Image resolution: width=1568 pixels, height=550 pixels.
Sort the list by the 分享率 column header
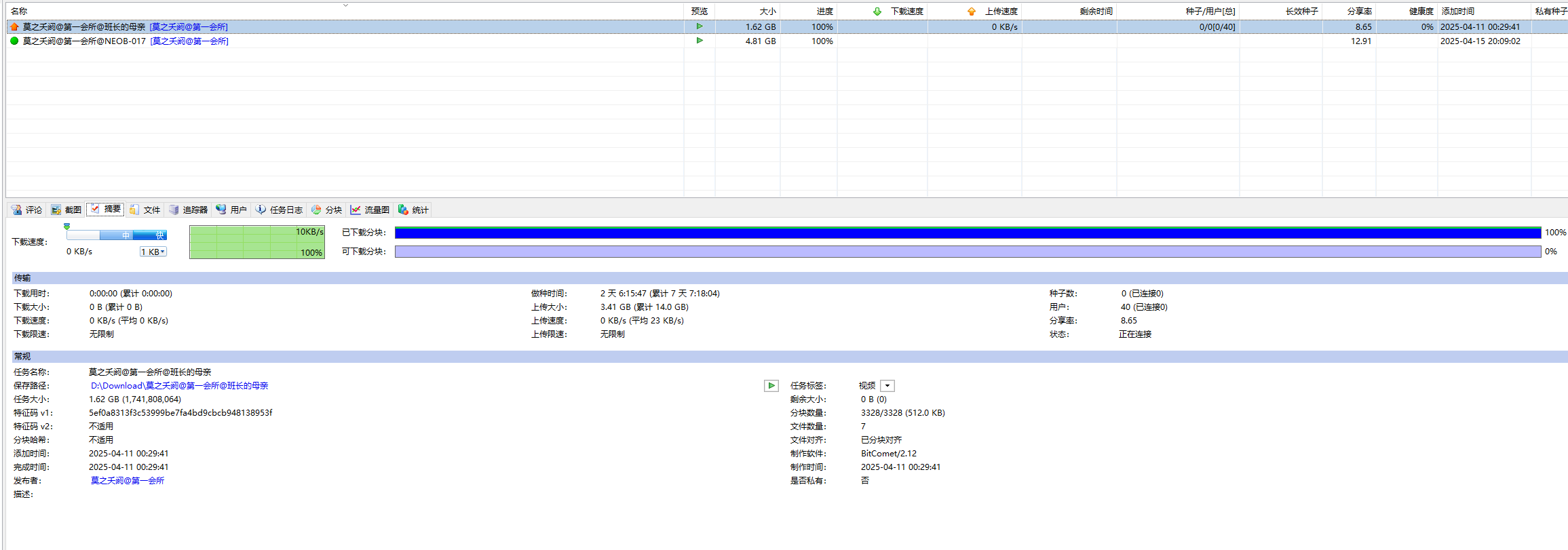pyautogui.click(x=1359, y=12)
